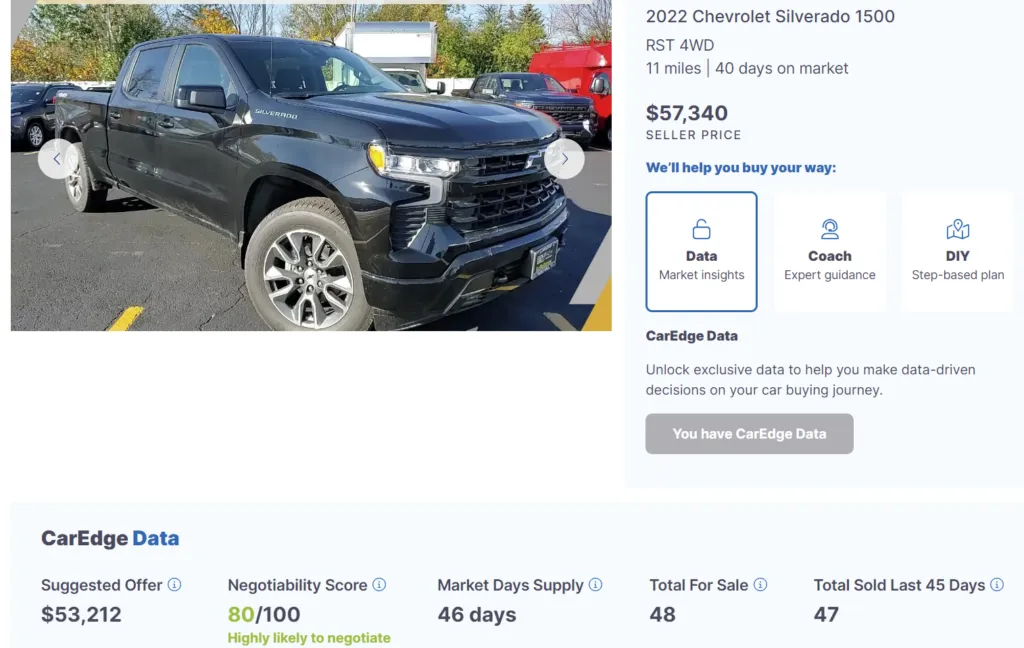
Task: Click the 80/100 negotiability score value
Action: pos(263,614)
